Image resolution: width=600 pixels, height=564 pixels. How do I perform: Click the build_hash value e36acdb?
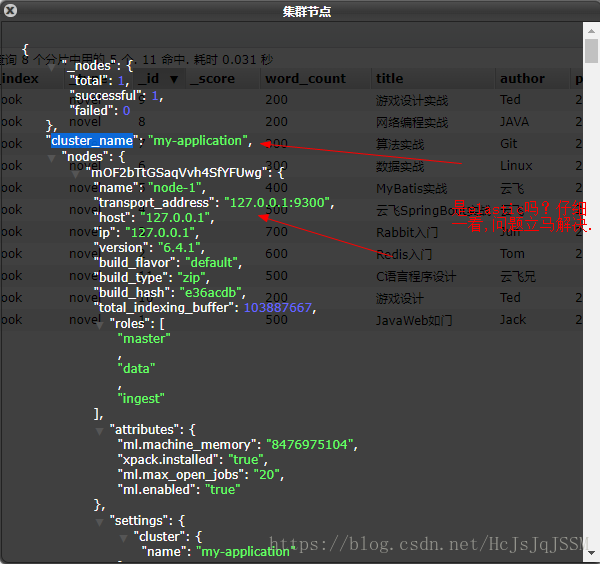[x=210, y=293]
